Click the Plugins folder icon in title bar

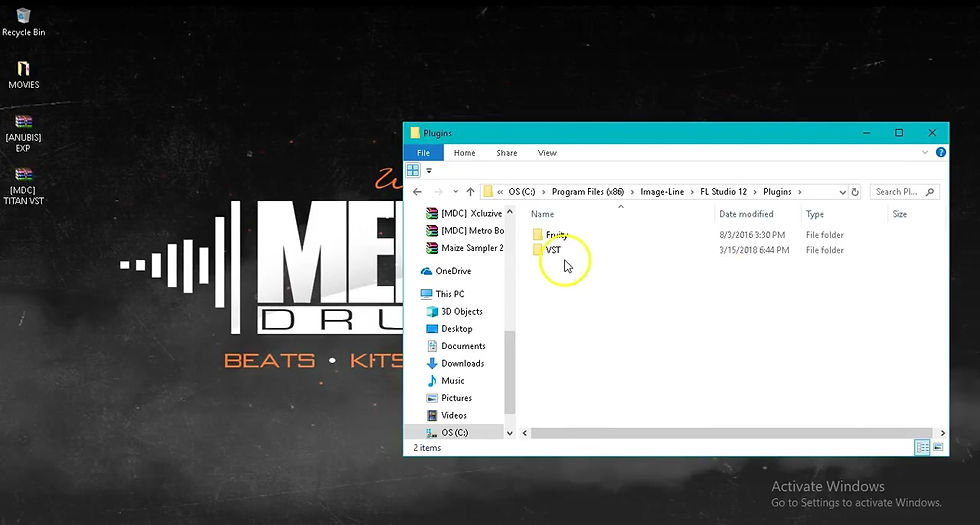(415, 133)
